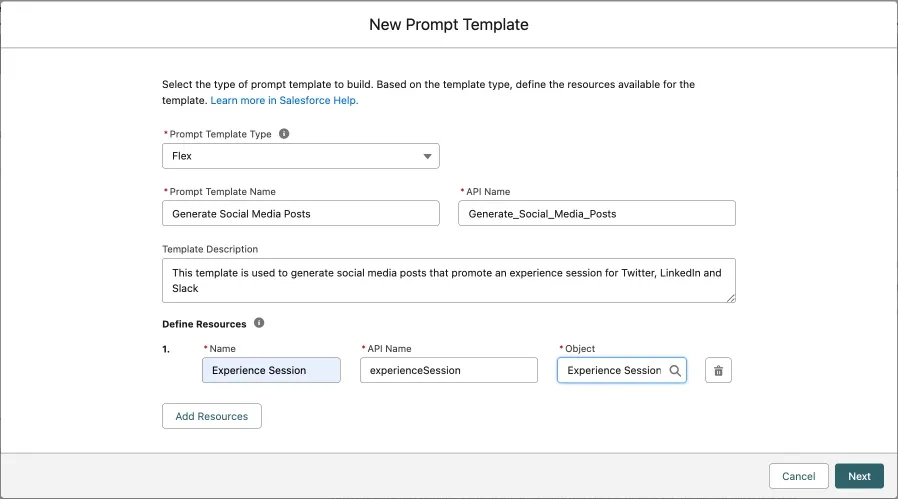
Task: Open the Learn more in Salesforce Help link
Action: 284,100
